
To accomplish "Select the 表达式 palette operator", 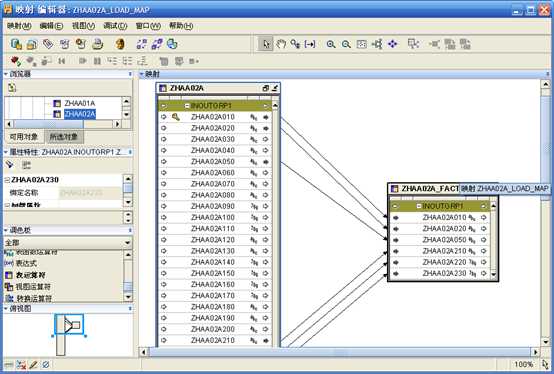I will (26, 263).
